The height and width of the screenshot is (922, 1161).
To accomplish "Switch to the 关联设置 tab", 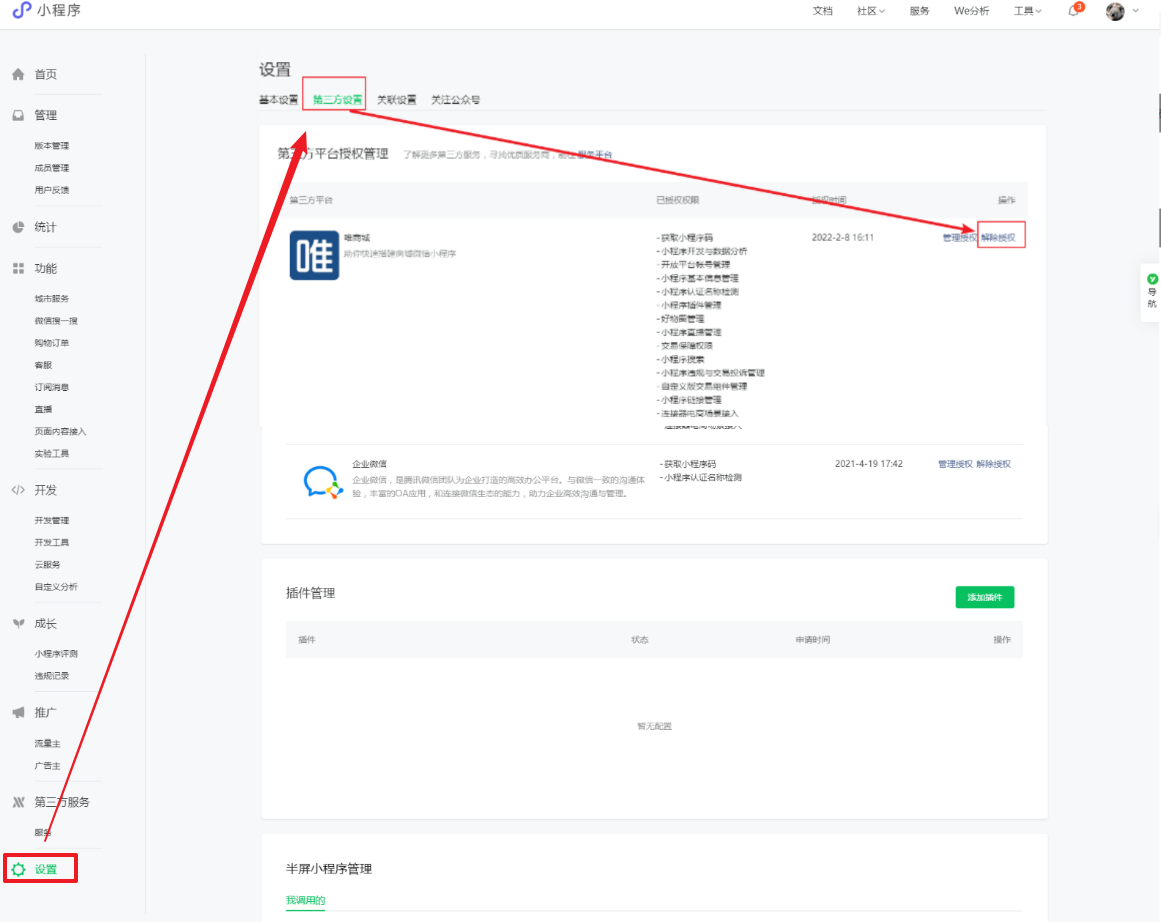I will pyautogui.click(x=396, y=100).
